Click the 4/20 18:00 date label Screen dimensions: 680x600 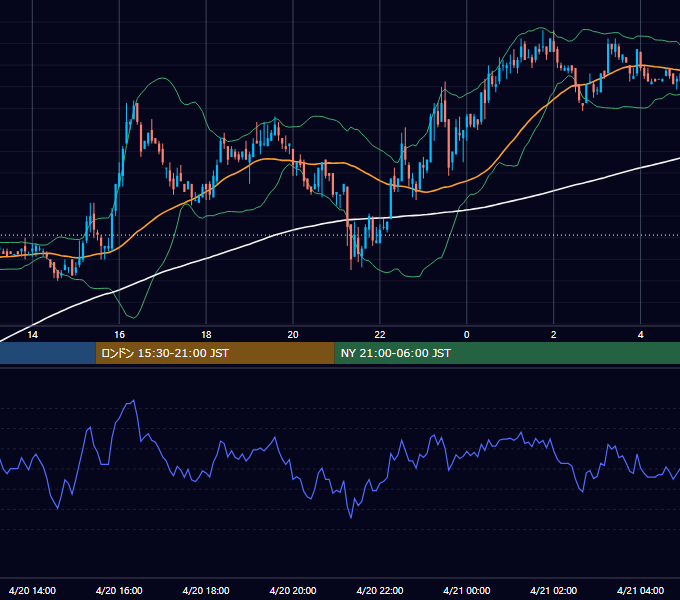tap(206, 590)
